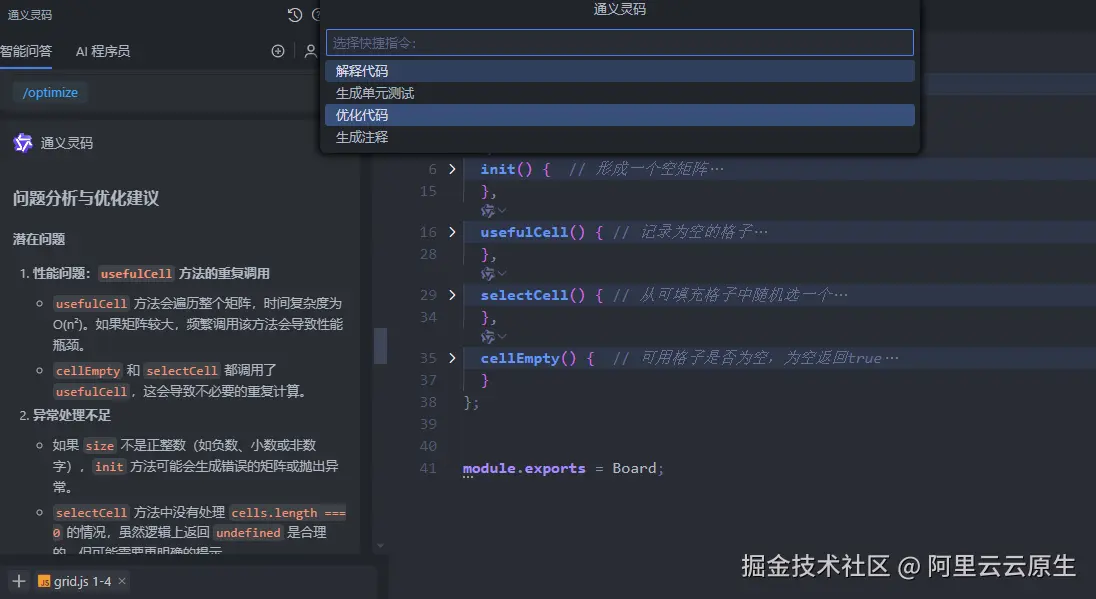Start a new chat with the plus-circle icon
Image resolution: width=1096 pixels, height=599 pixels.
click(278, 51)
